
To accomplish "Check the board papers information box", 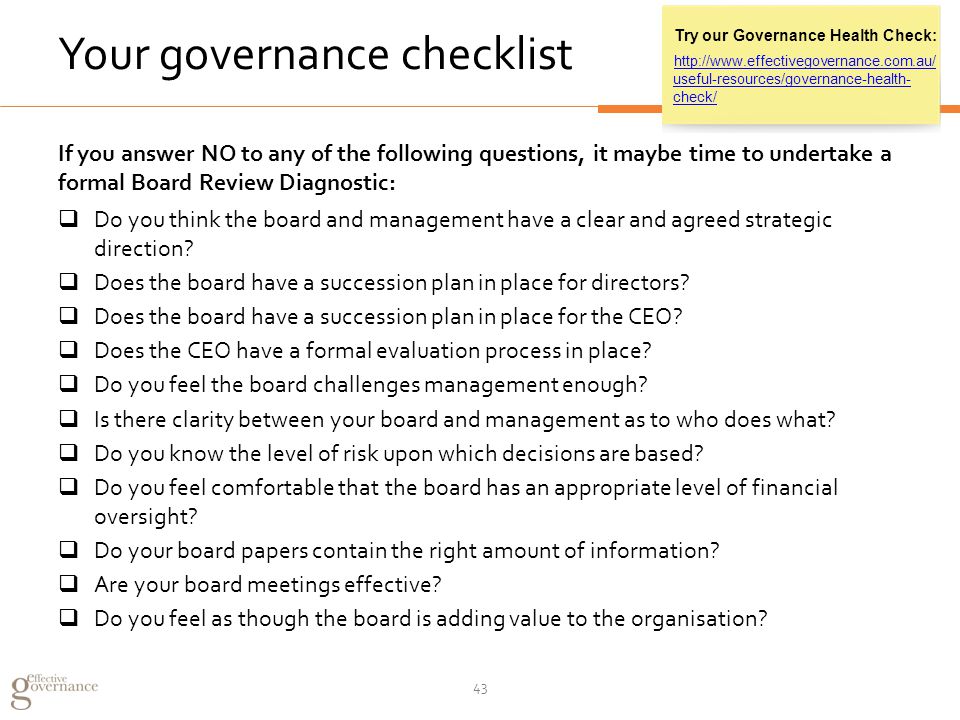I will point(69,549).
